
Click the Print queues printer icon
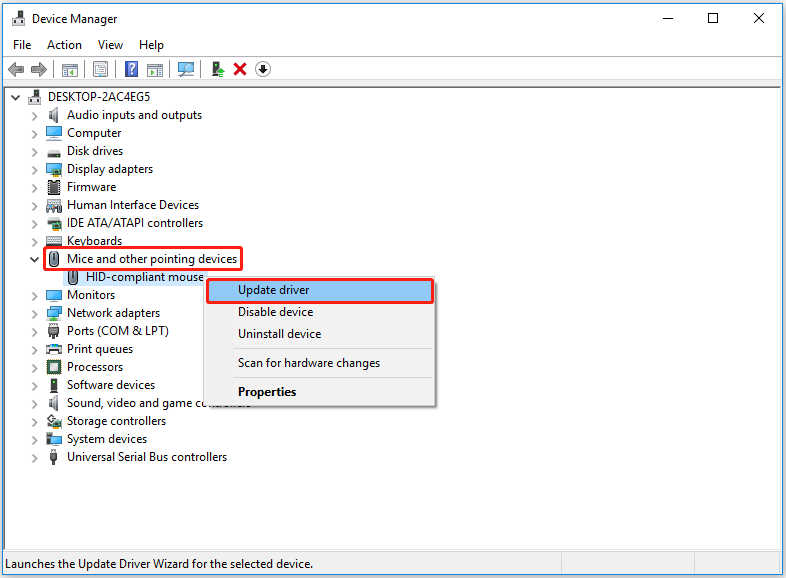click(x=54, y=349)
